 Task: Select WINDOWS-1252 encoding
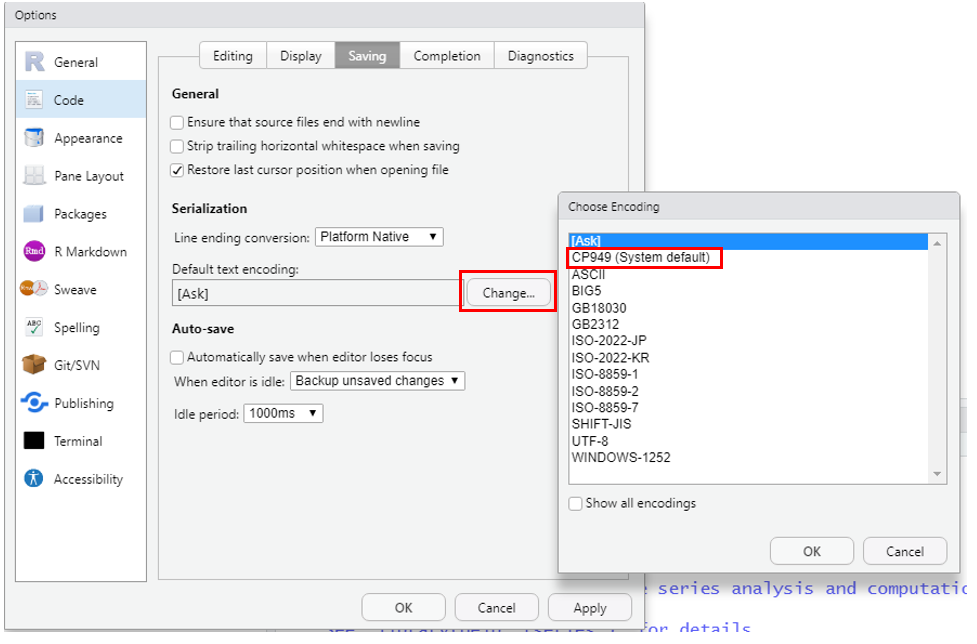pos(748,458)
